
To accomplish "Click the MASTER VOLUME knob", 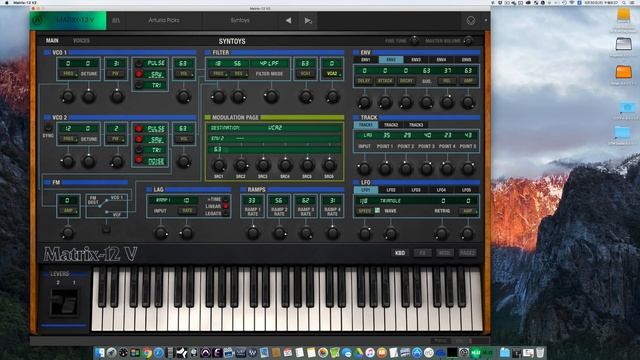I will 469,40.
